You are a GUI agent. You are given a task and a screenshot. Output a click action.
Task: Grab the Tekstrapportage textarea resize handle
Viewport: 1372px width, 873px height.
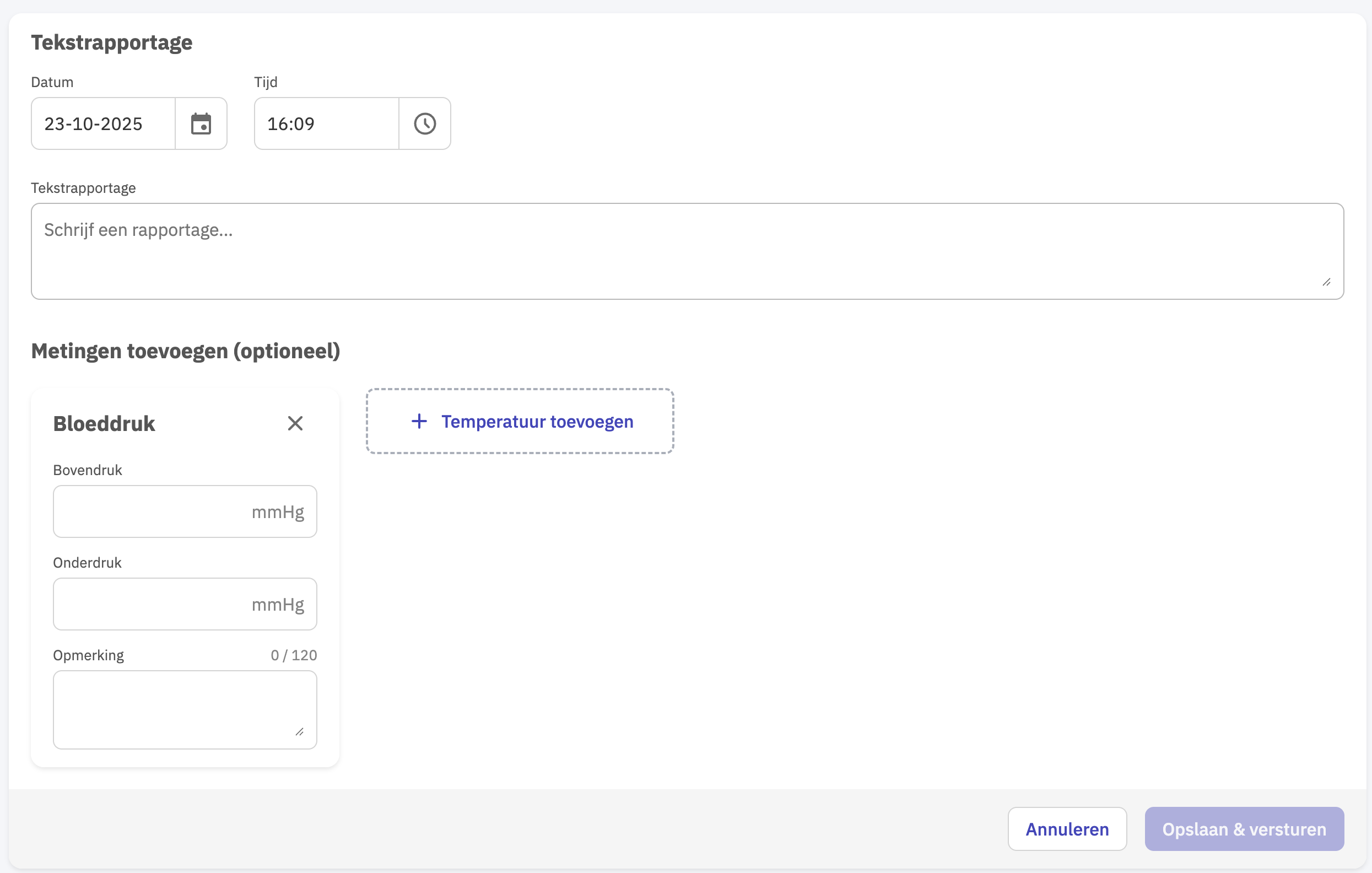pos(1326,282)
